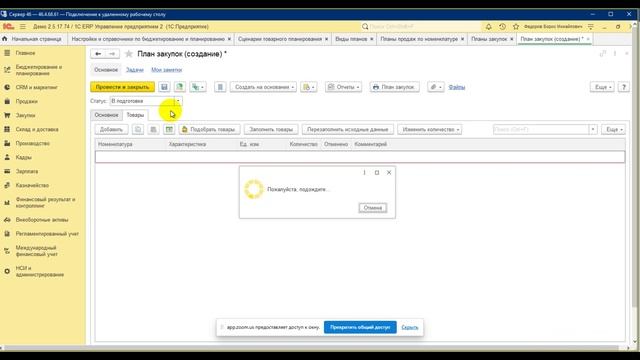This screenshot has height=360, width=640.
Task: Open the Отчеты dropdown
Action: click(x=343, y=87)
